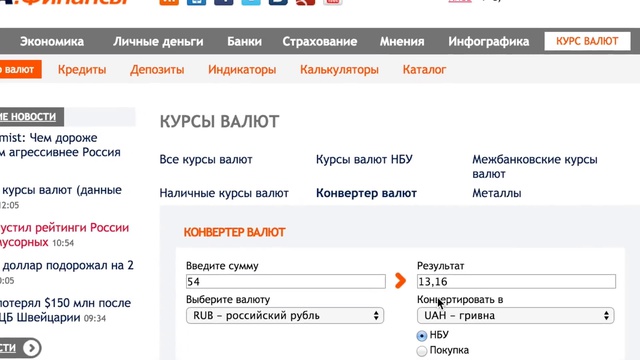Open news 'курсы валют (данные'
Image resolution: width=640 pixels, height=360 pixels.
click(62, 190)
